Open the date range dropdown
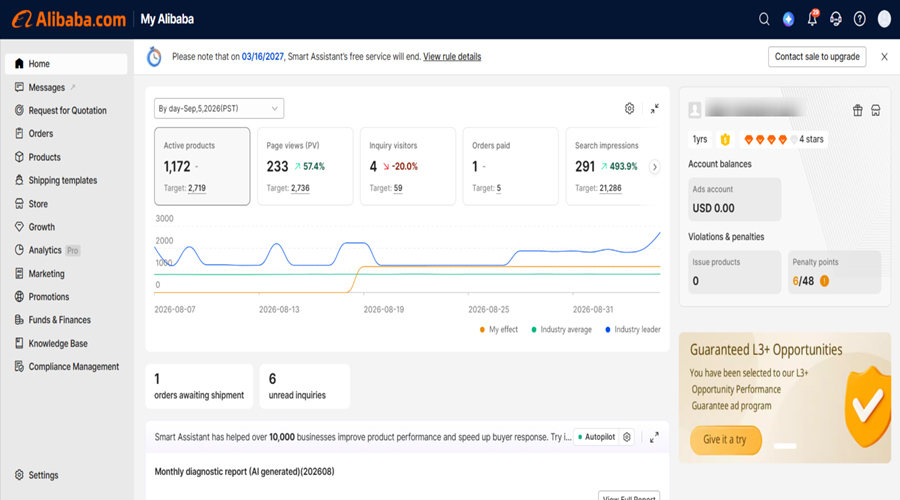Viewport: 900px width, 500px height. coord(219,108)
